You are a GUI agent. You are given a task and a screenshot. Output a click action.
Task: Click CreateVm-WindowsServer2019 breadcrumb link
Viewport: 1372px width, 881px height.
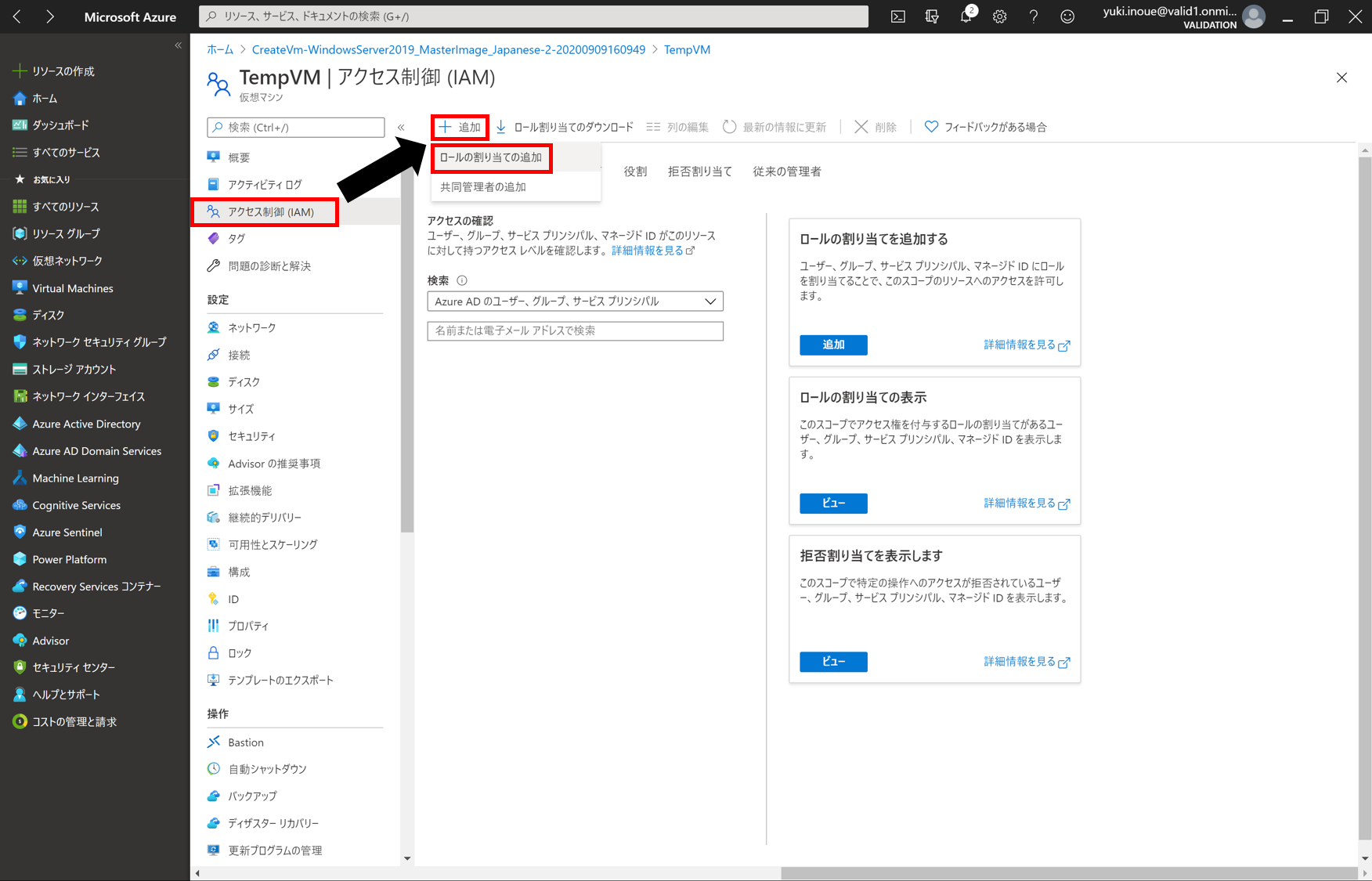coord(449,49)
